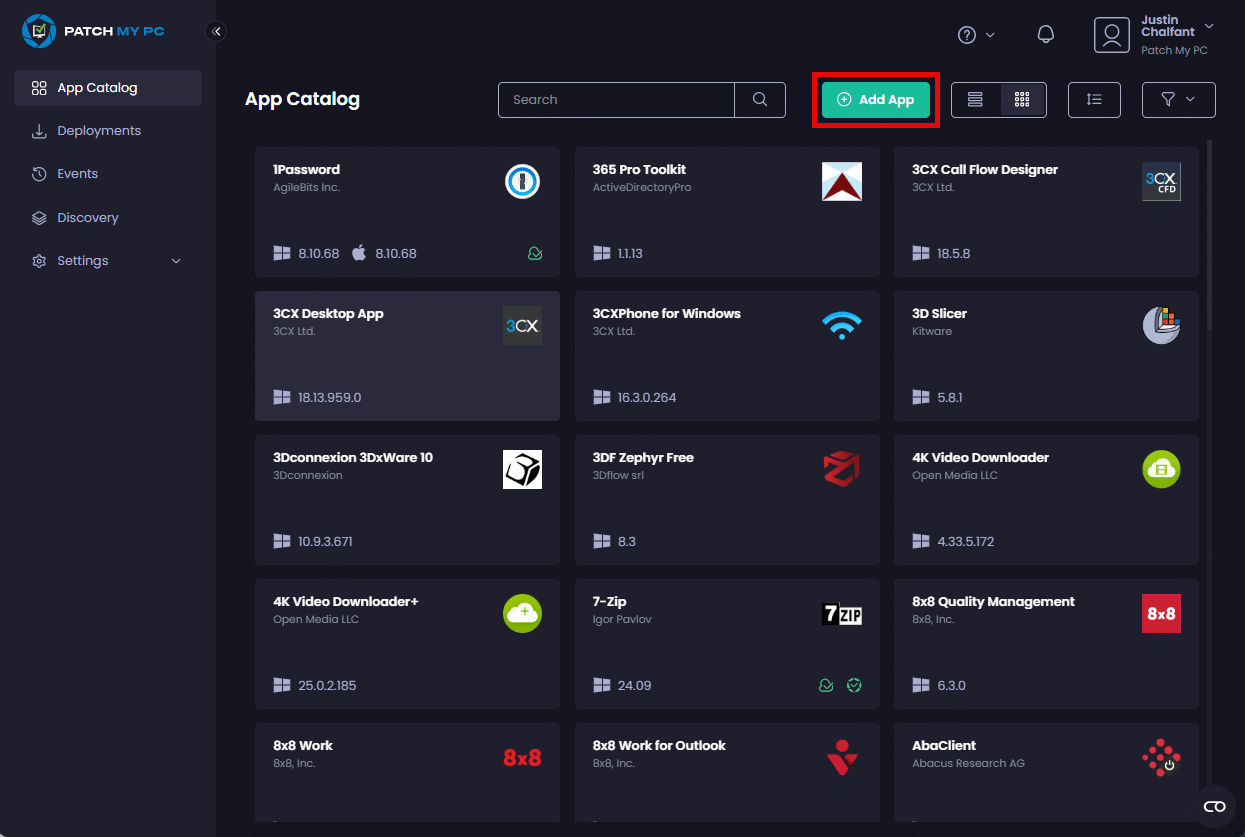
Task: Click the search magnifier icon
Action: [760, 100]
